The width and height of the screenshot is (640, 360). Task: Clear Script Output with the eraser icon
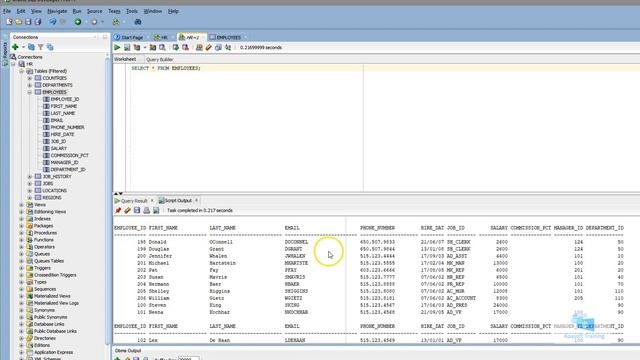point(127,210)
